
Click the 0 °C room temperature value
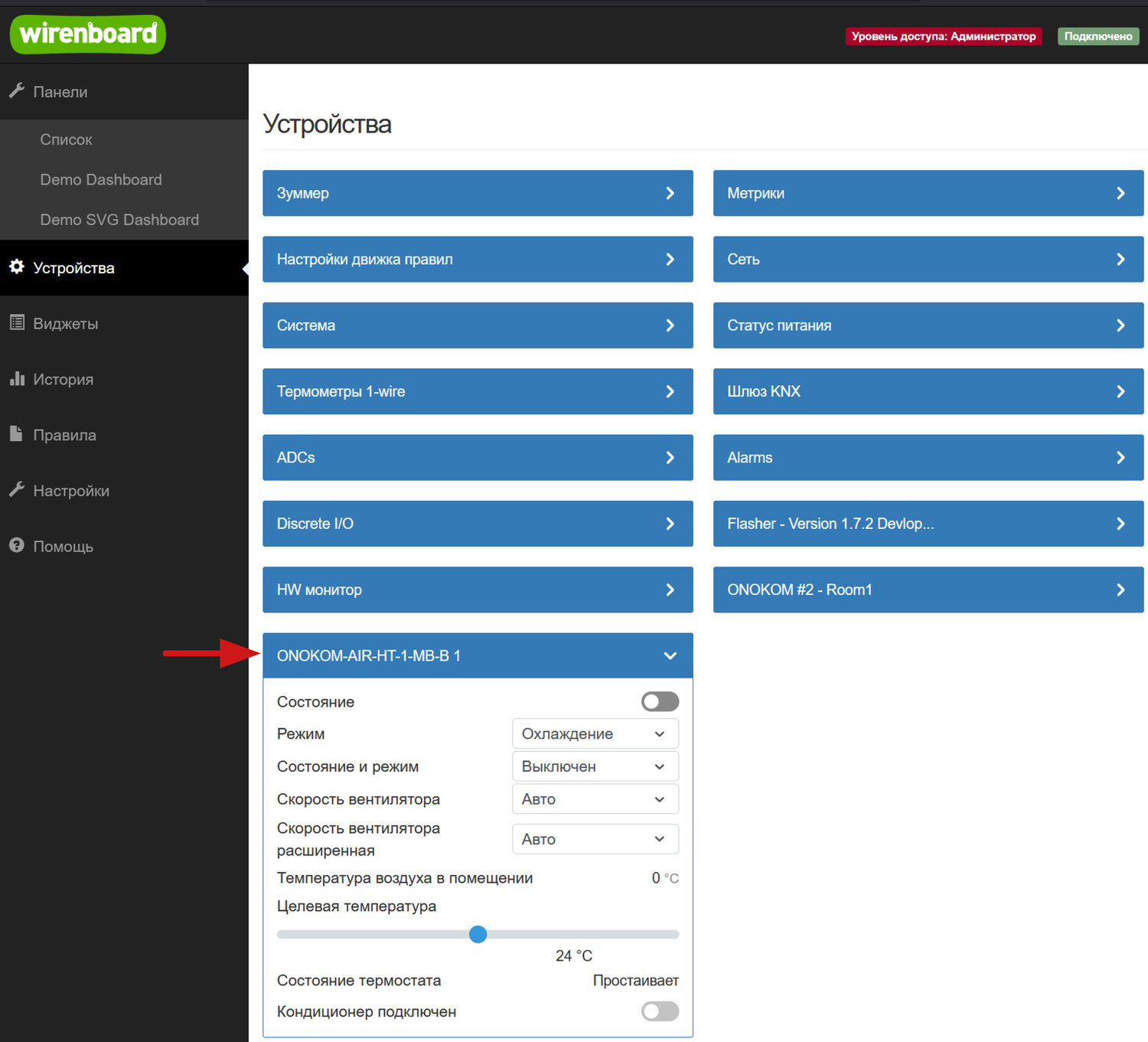click(x=665, y=878)
